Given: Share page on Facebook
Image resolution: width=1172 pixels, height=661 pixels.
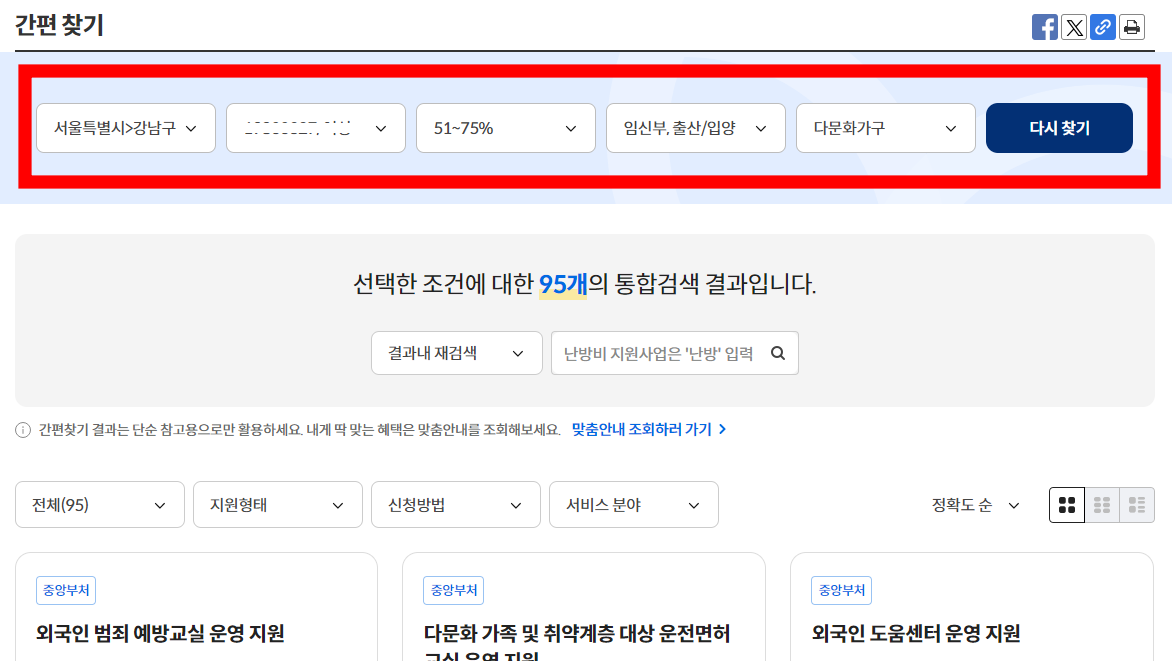Looking at the screenshot, I should tap(1044, 27).
